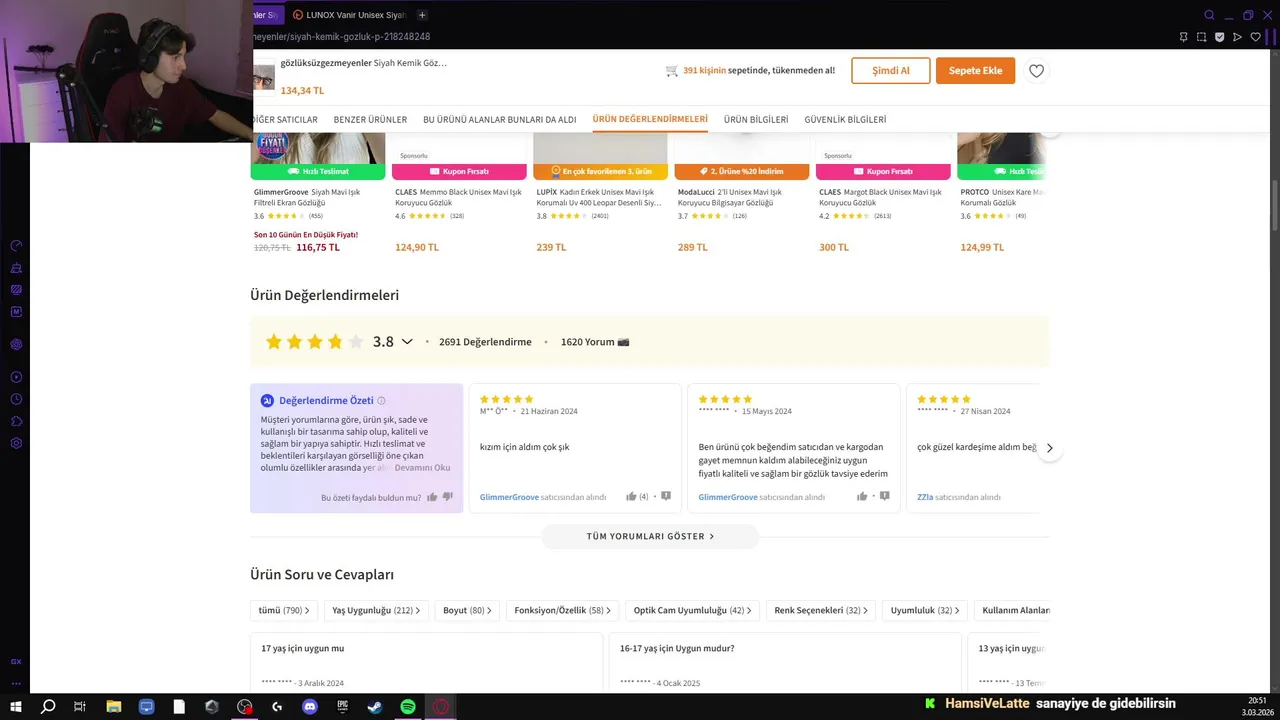
Task: Open ChatGPT from the Opera sidebar
Action: click(16, 344)
